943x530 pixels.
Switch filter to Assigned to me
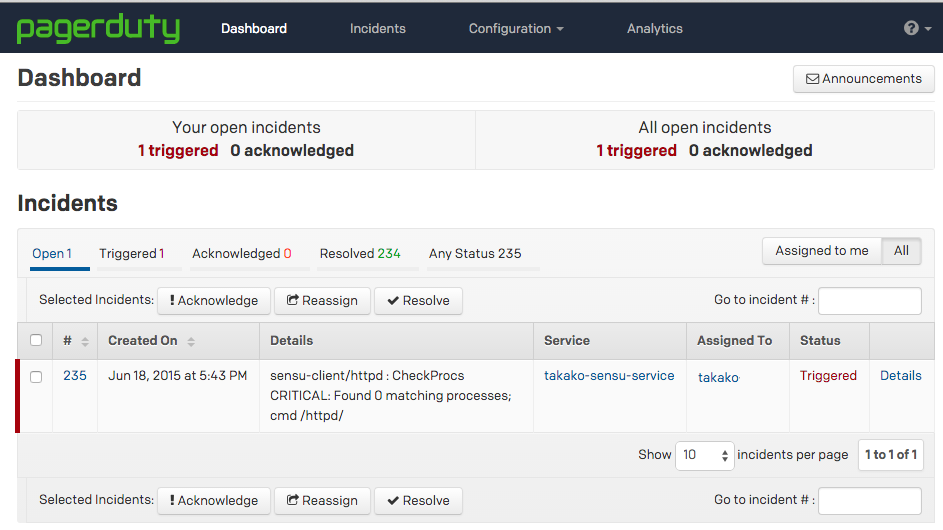coord(822,251)
